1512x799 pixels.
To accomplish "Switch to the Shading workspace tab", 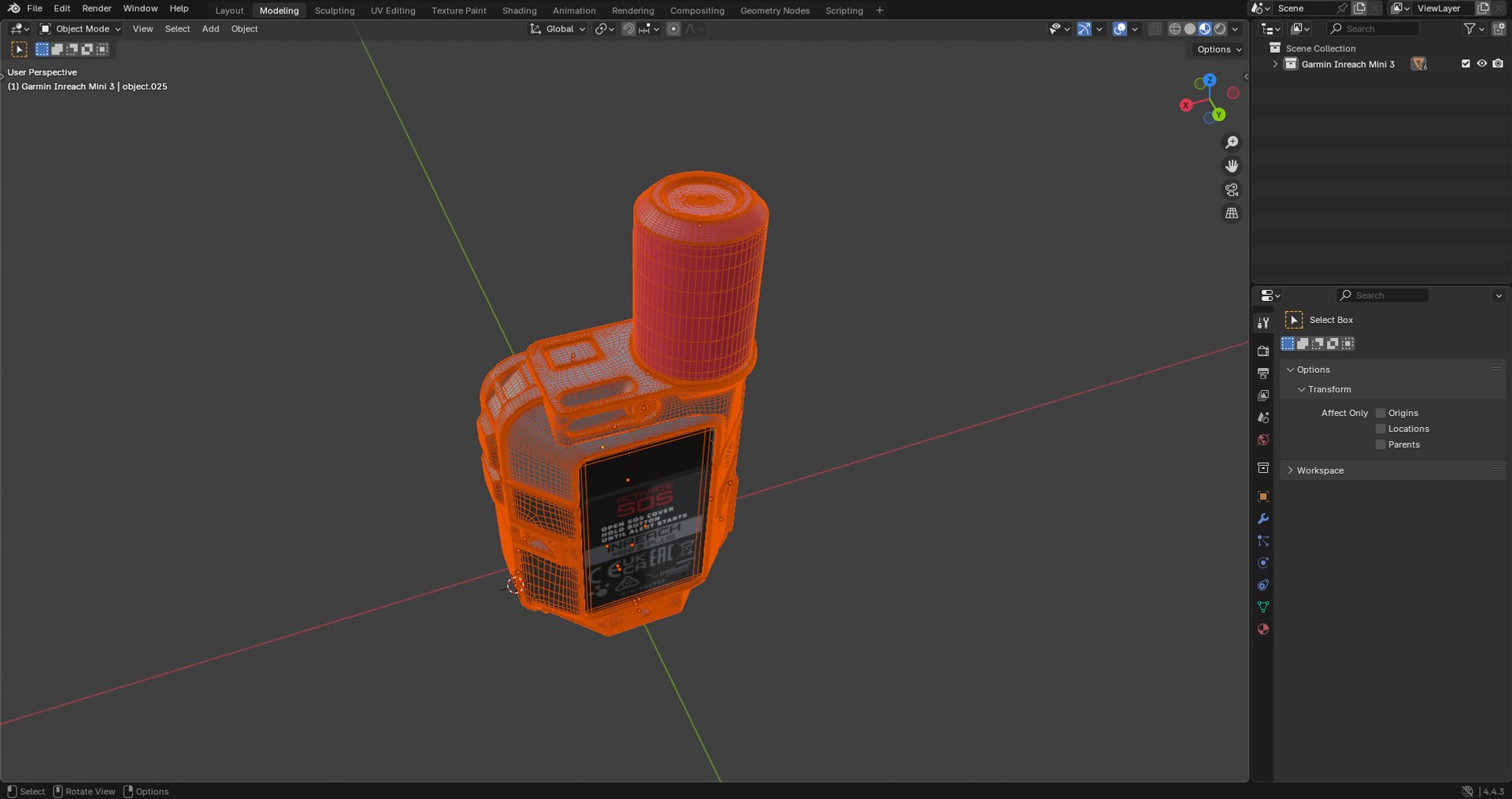I will point(520,10).
